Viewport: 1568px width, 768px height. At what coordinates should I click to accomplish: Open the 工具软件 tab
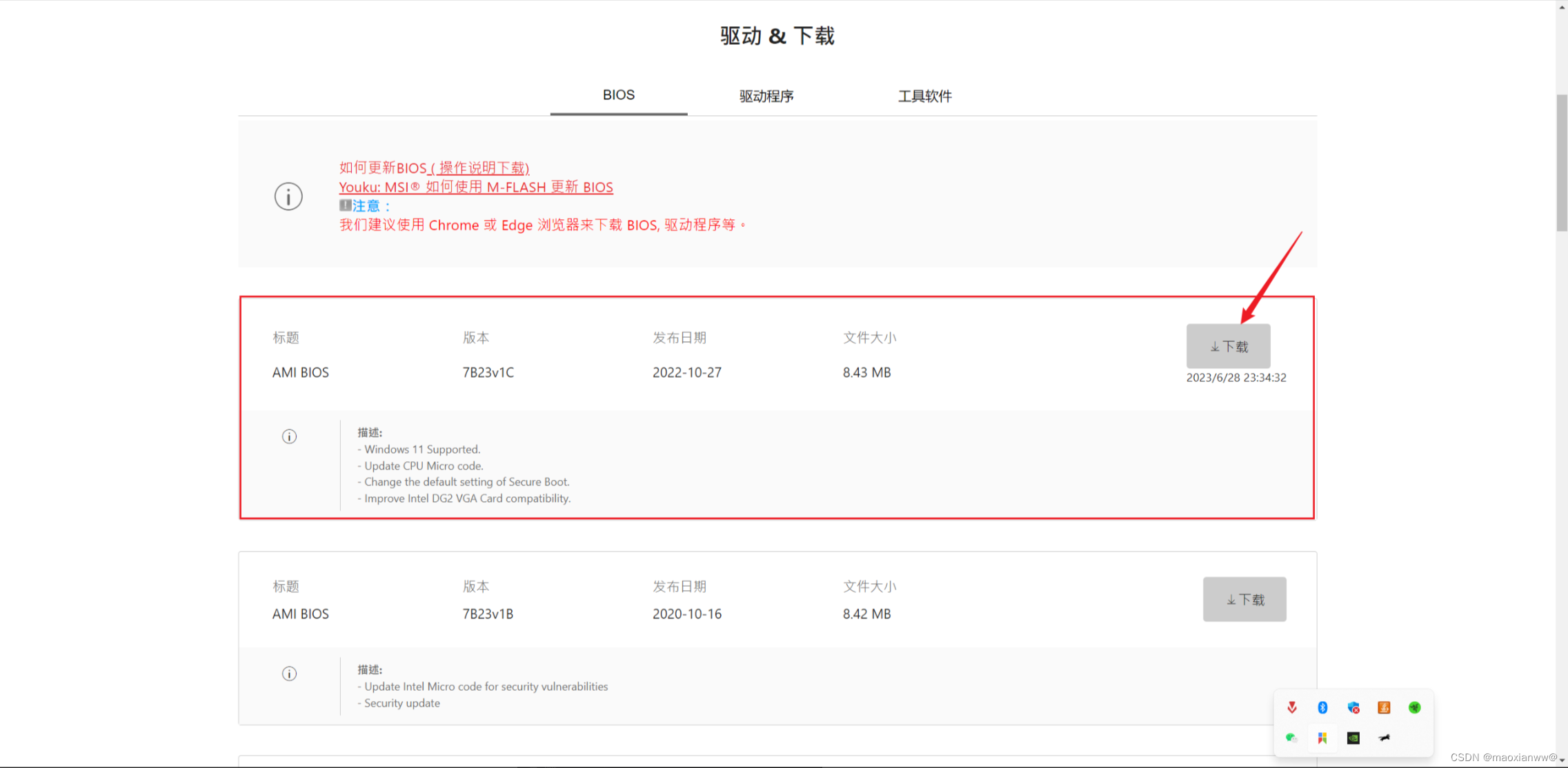pyautogui.click(x=924, y=96)
